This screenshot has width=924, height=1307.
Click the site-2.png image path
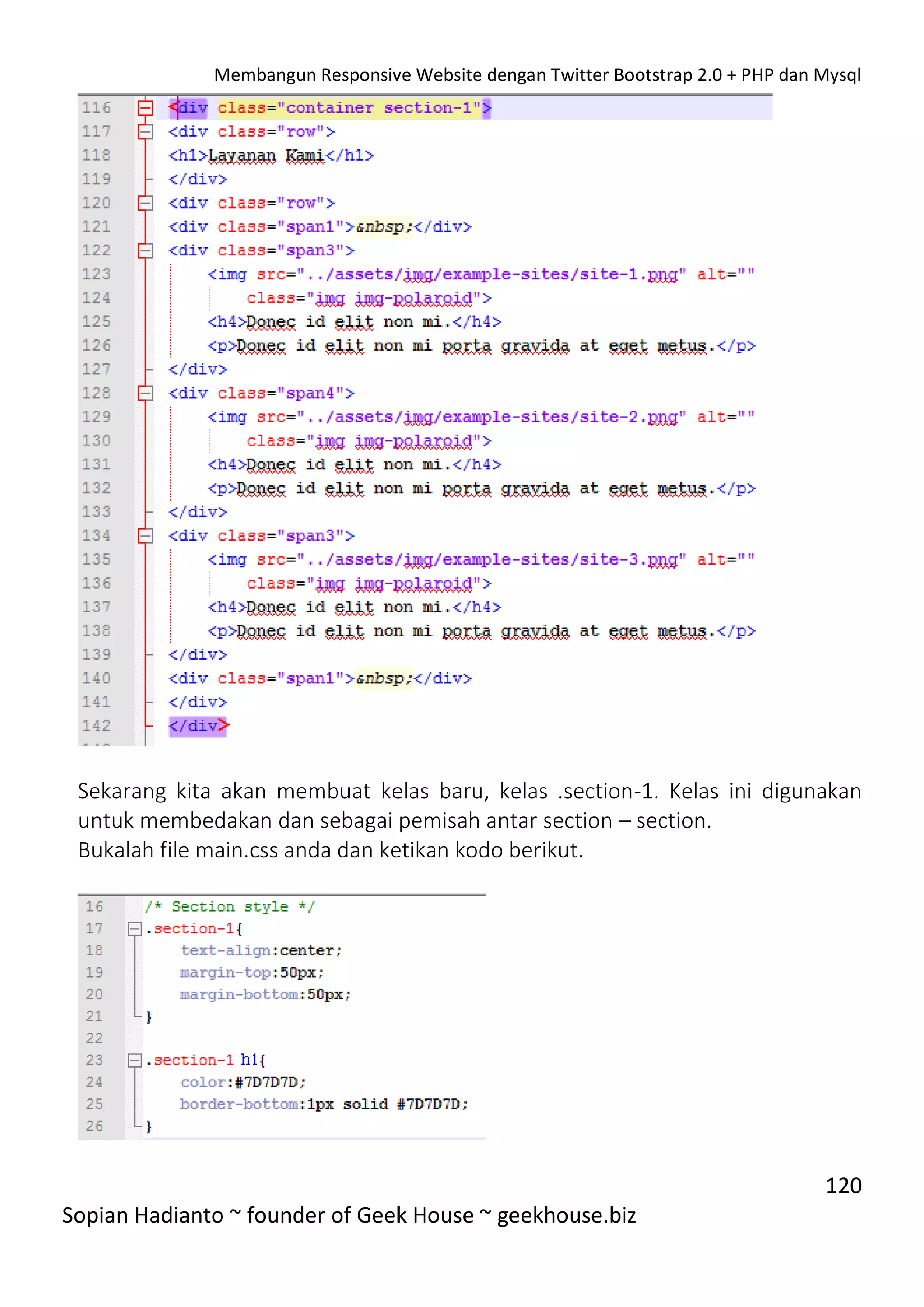coord(492,417)
